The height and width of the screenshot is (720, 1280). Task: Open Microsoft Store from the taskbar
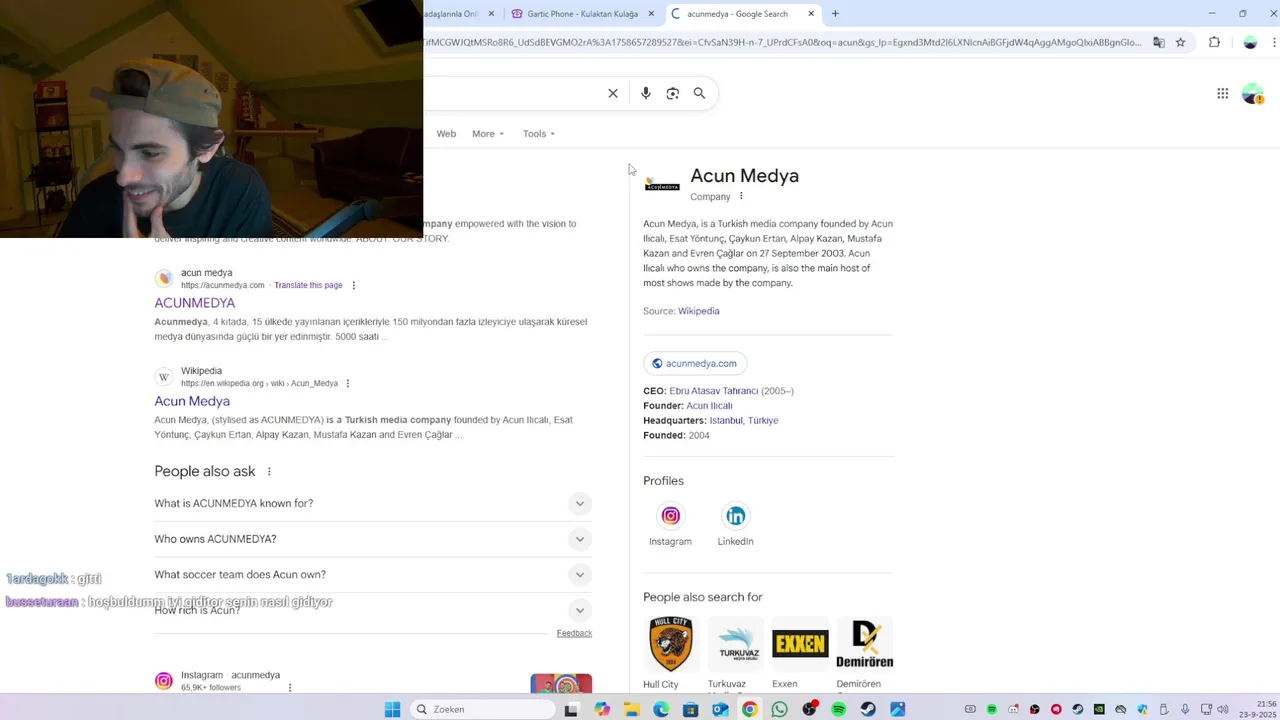(x=690, y=709)
